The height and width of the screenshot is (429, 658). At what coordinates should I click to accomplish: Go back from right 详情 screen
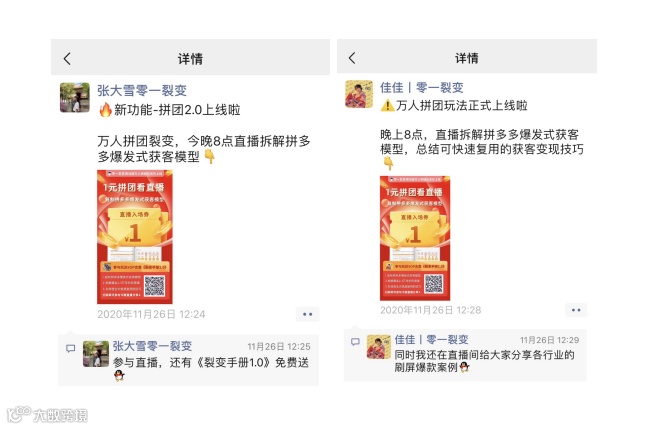coord(352,58)
